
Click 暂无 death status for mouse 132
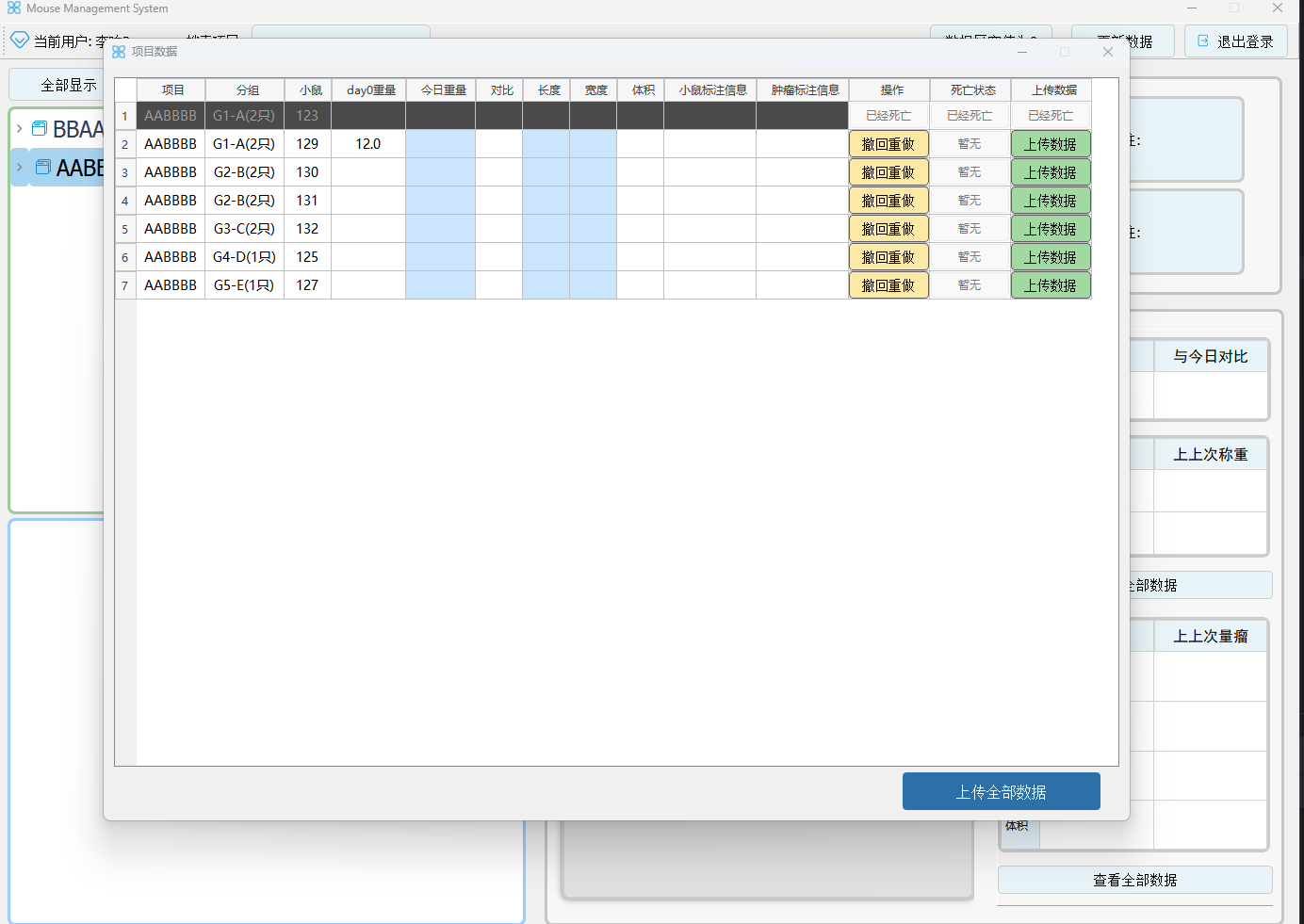tap(970, 229)
